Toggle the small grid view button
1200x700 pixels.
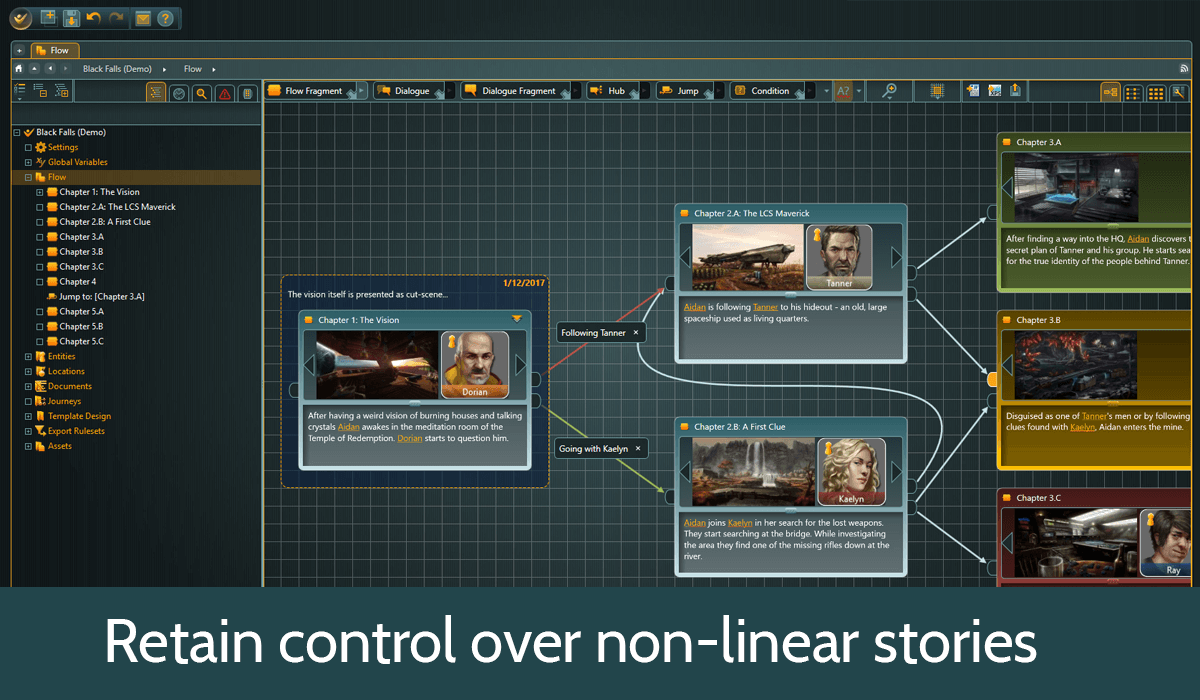click(1133, 92)
